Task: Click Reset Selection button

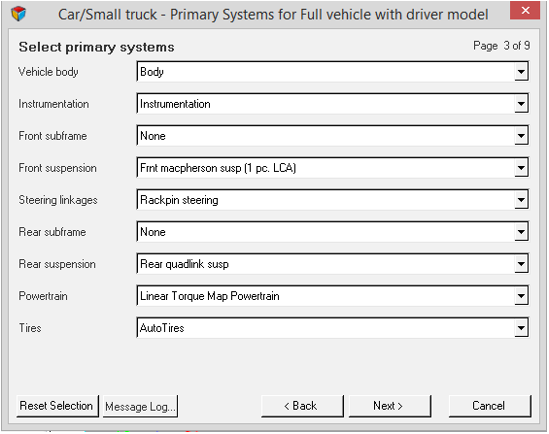Action: [x=57, y=406]
